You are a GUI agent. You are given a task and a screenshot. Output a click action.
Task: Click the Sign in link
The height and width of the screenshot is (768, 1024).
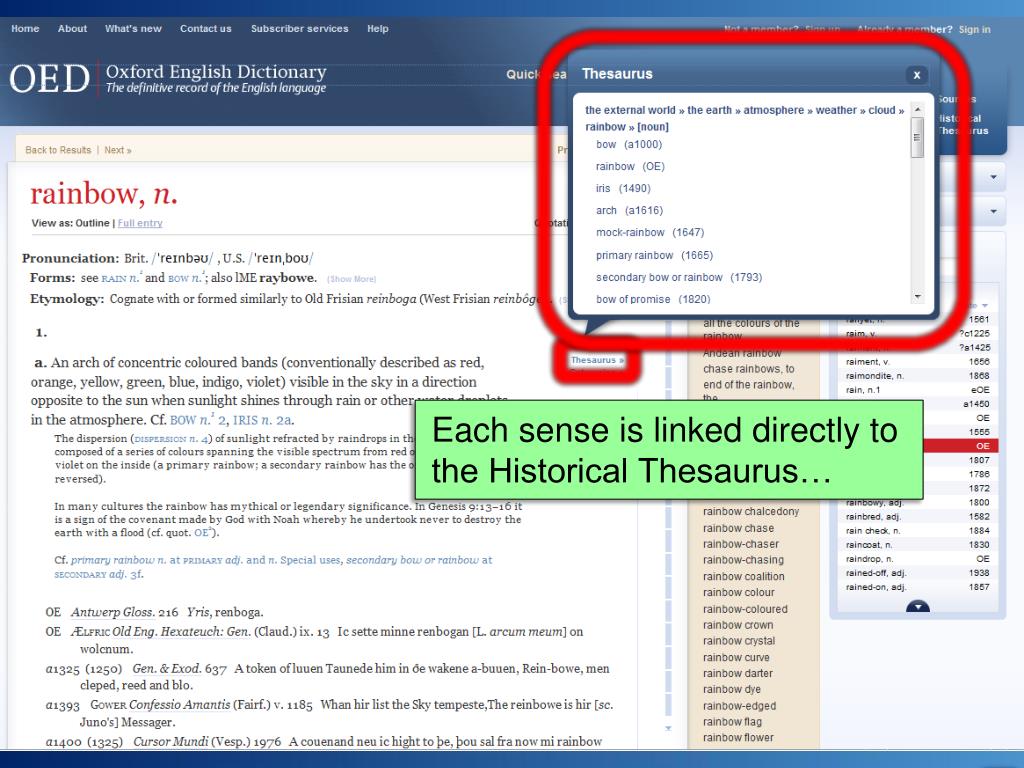(974, 29)
